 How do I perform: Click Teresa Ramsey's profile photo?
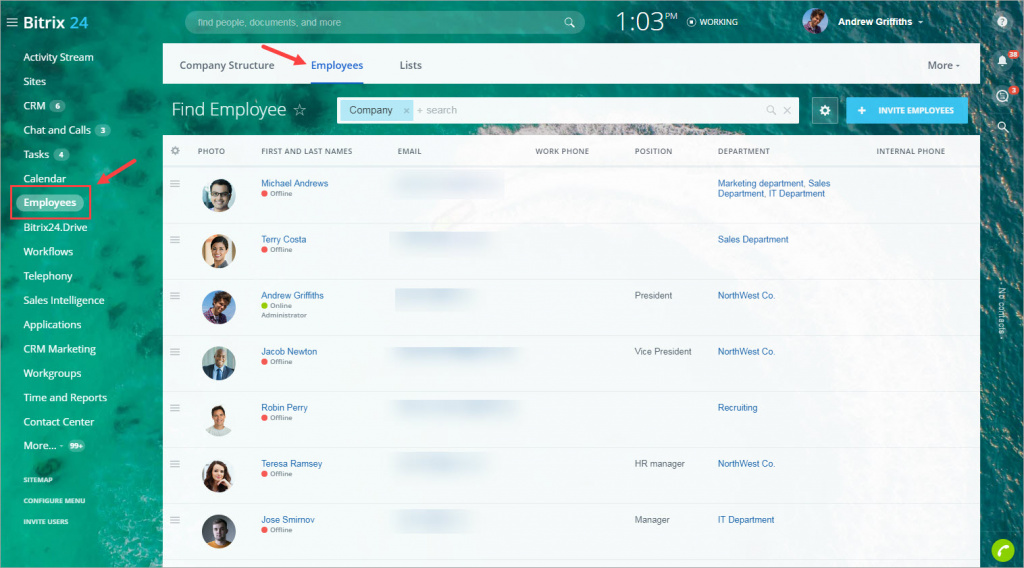219,476
